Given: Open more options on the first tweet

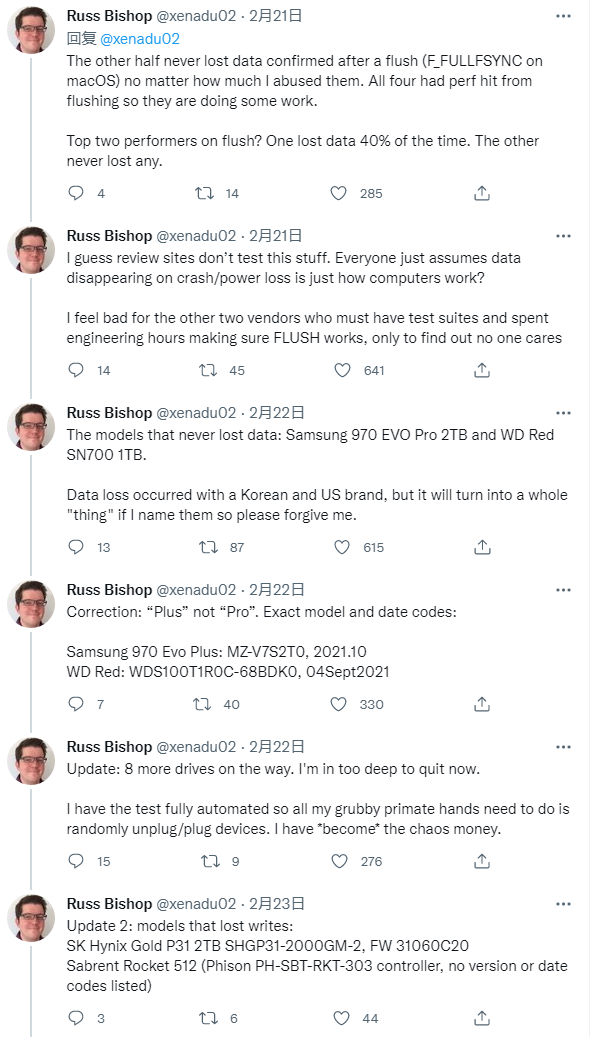Looking at the screenshot, I should [x=563, y=16].
